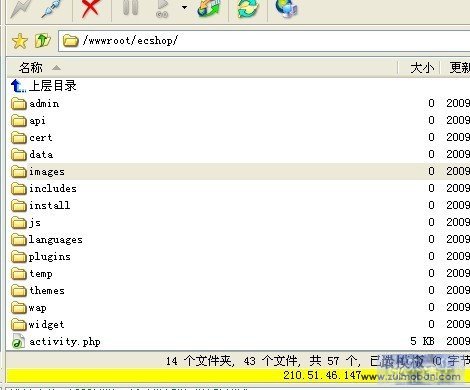This screenshot has height=390, width=470.
Task: Select the plugins folder name
Action: tap(49, 257)
